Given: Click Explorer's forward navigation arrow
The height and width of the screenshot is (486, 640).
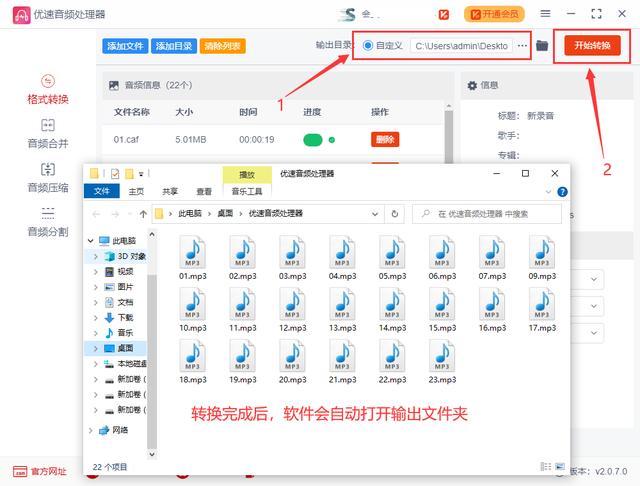Looking at the screenshot, I should coord(116,214).
